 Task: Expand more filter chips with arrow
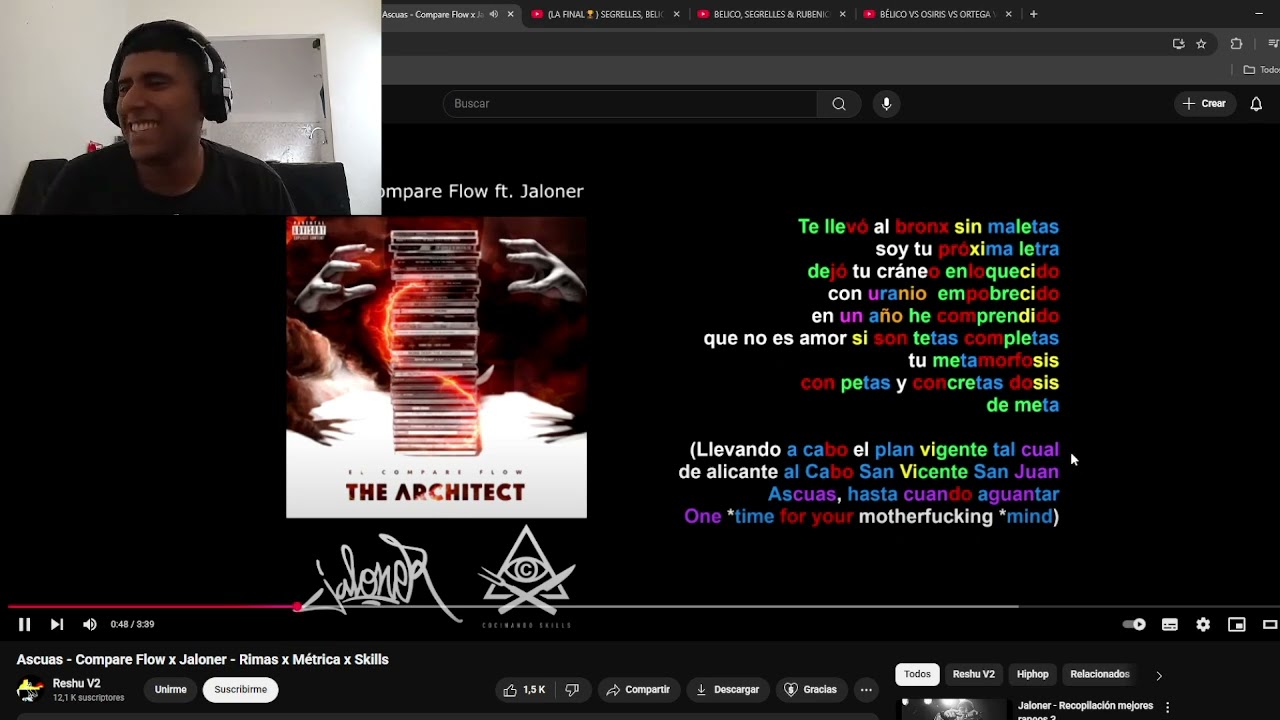click(x=1159, y=676)
